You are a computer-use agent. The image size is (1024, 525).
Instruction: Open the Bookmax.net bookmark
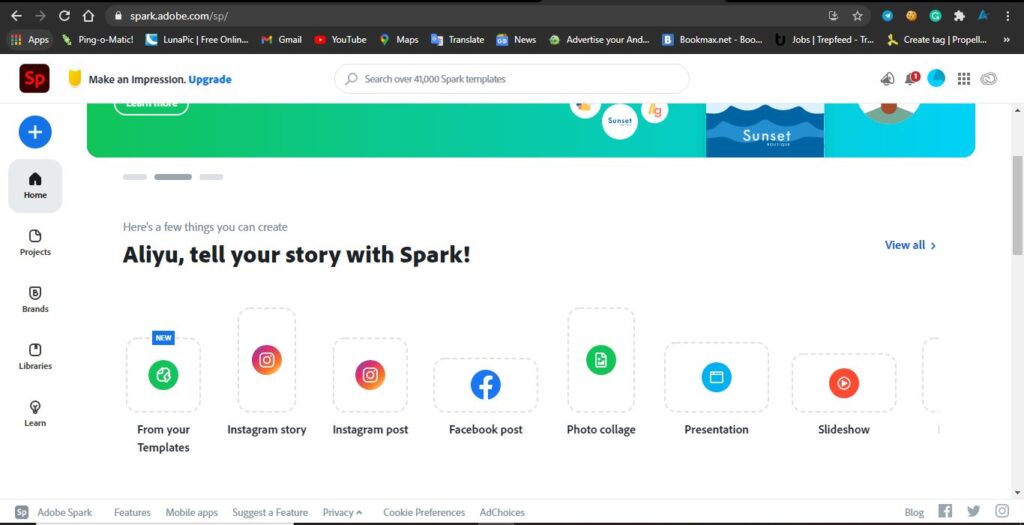click(712, 40)
